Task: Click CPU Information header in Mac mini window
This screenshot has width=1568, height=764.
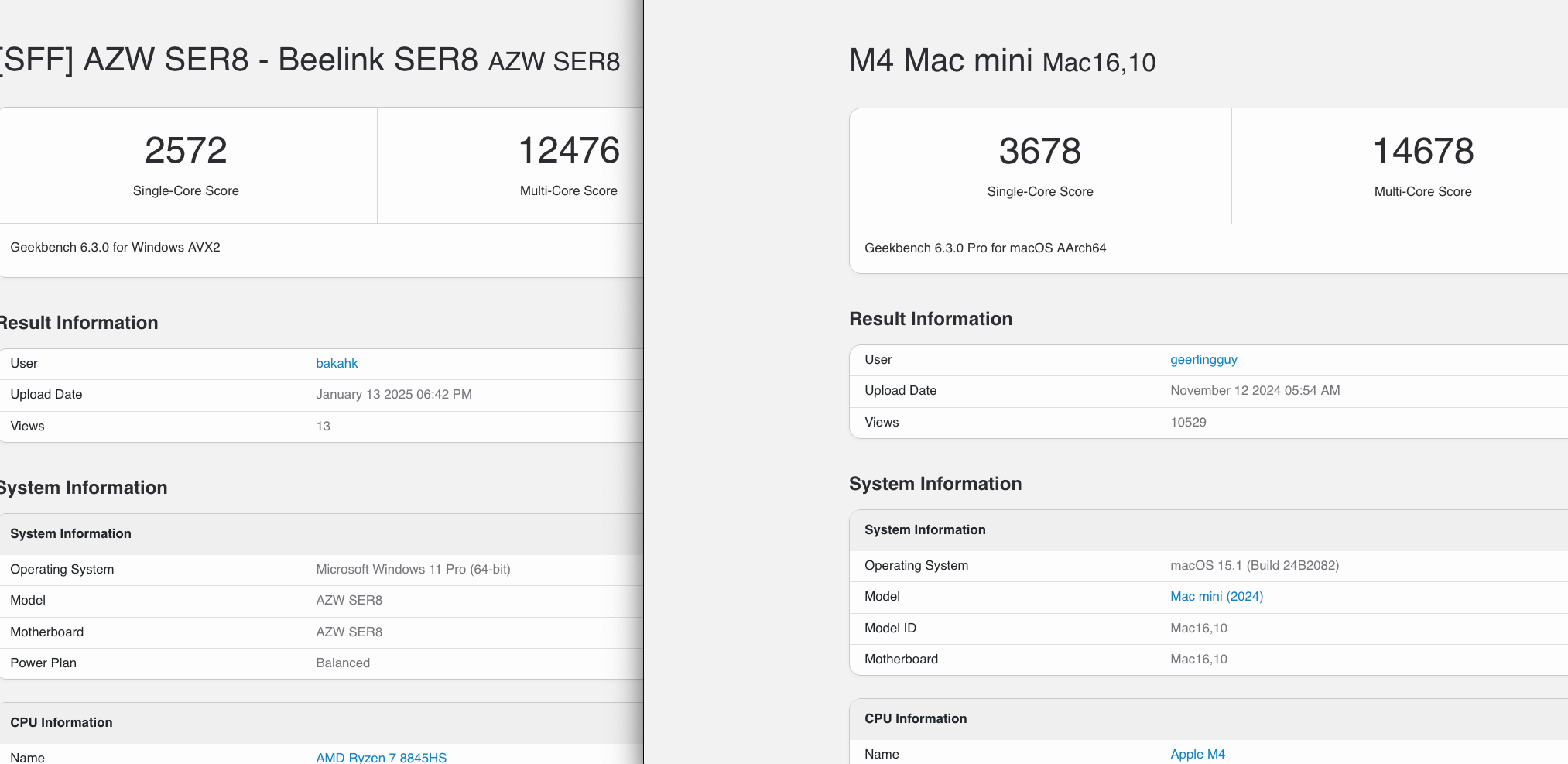Action: pos(916,718)
